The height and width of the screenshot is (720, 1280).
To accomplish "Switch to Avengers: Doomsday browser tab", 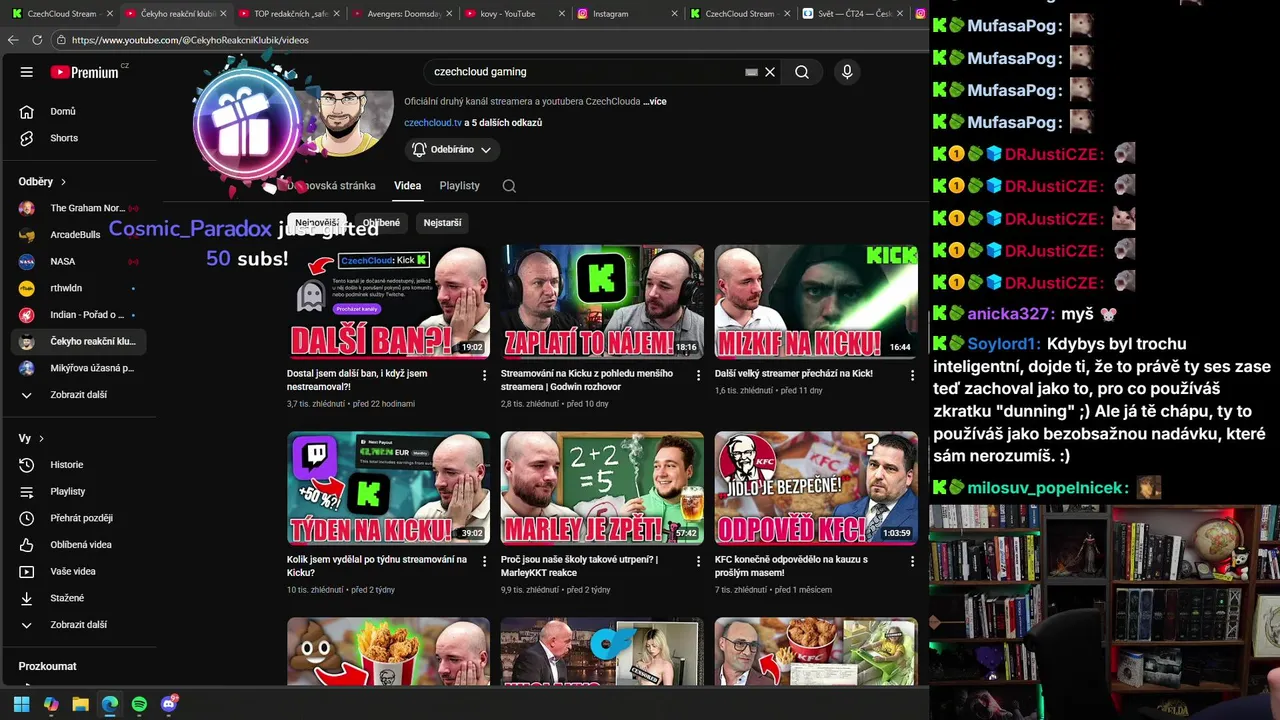I will 402,14.
